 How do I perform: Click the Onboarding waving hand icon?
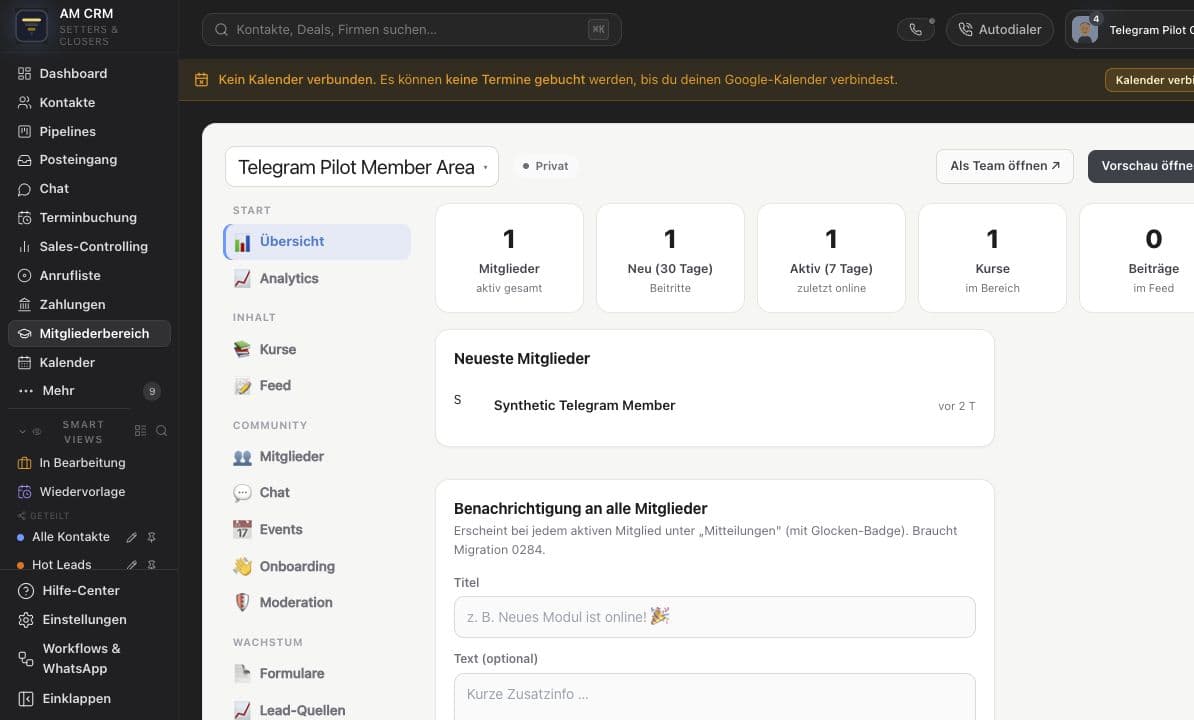(242, 566)
